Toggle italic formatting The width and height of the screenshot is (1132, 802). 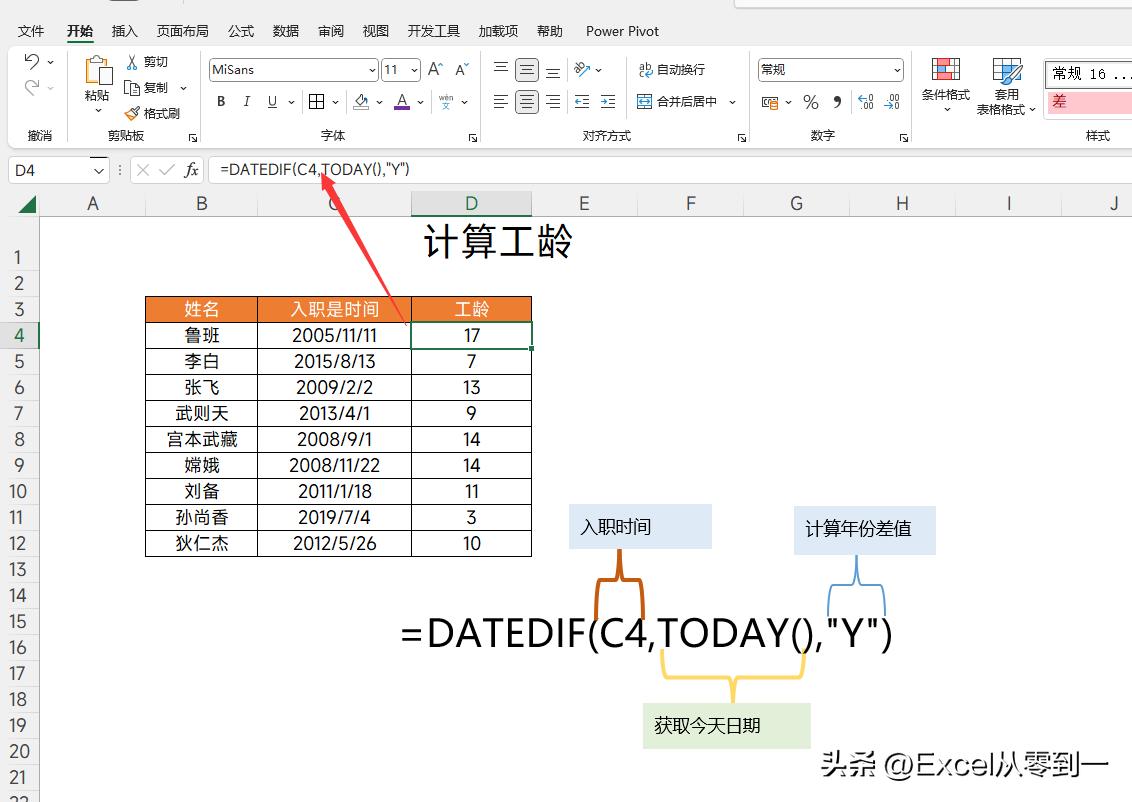point(246,101)
